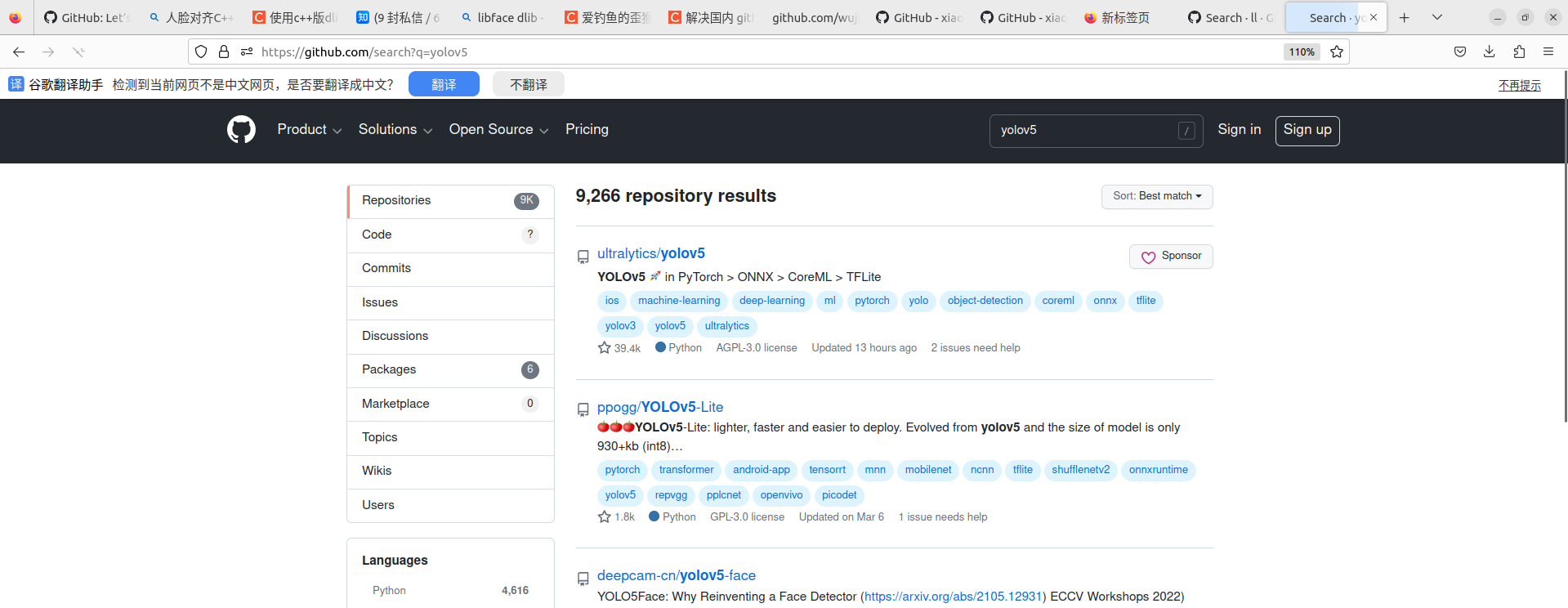Click the 2 issues need help link

pyautogui.click(x=976, y=348)
